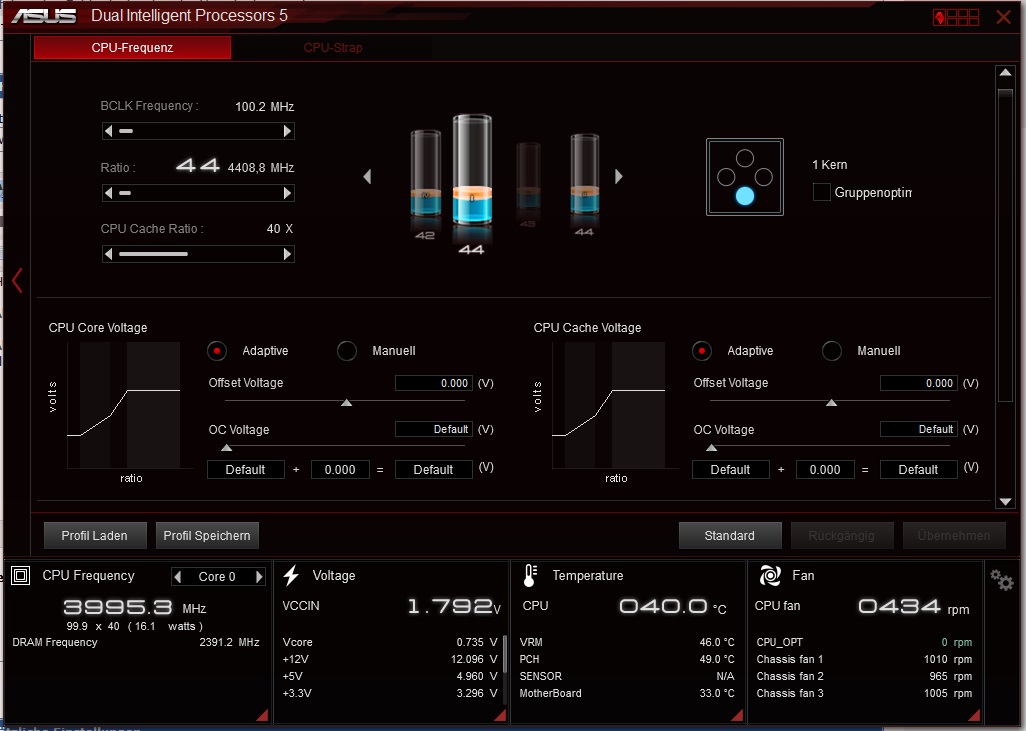Click the top core circle in diagram

[745, 158]
